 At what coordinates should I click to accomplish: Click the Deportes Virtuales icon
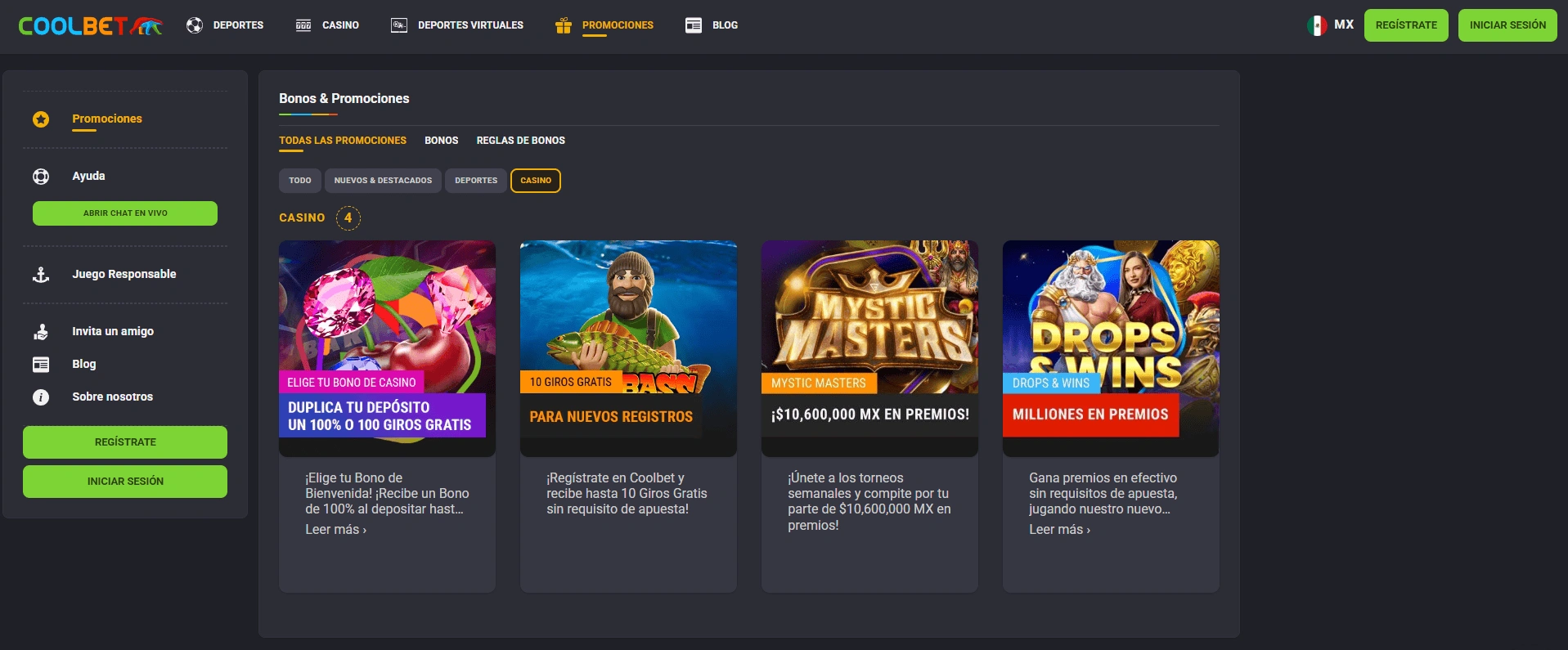coord(399,25)
